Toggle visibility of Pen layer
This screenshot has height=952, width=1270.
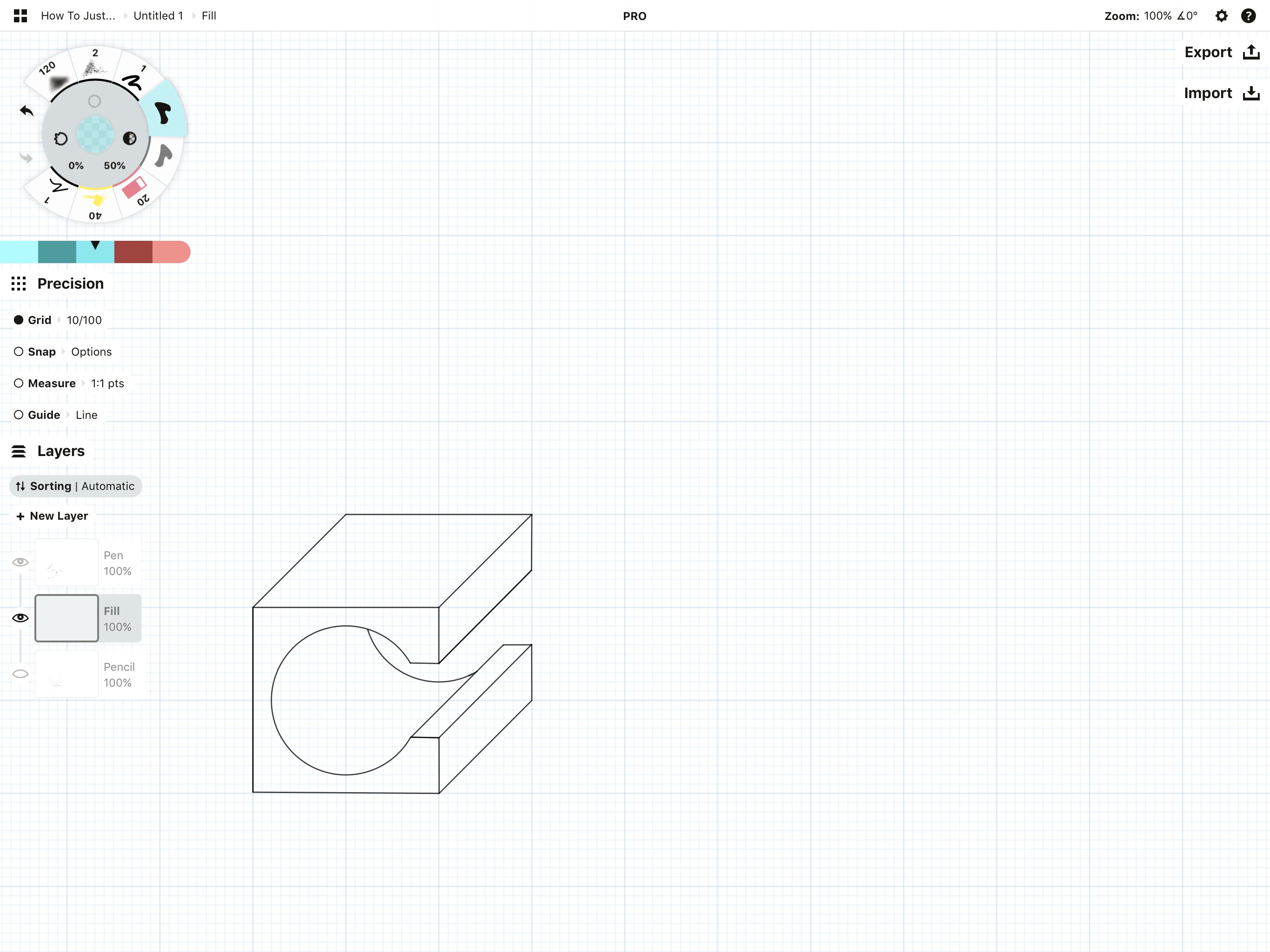point(19,561)
